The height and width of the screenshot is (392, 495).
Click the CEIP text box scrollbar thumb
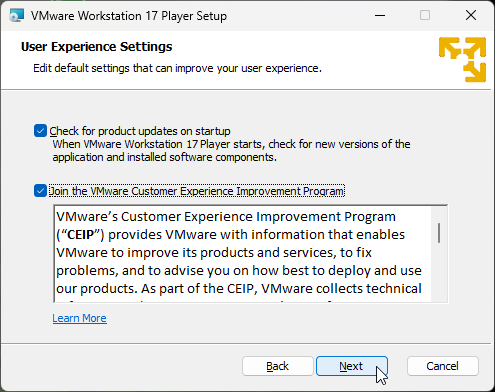pyautogui.click(x=439, y=233)
